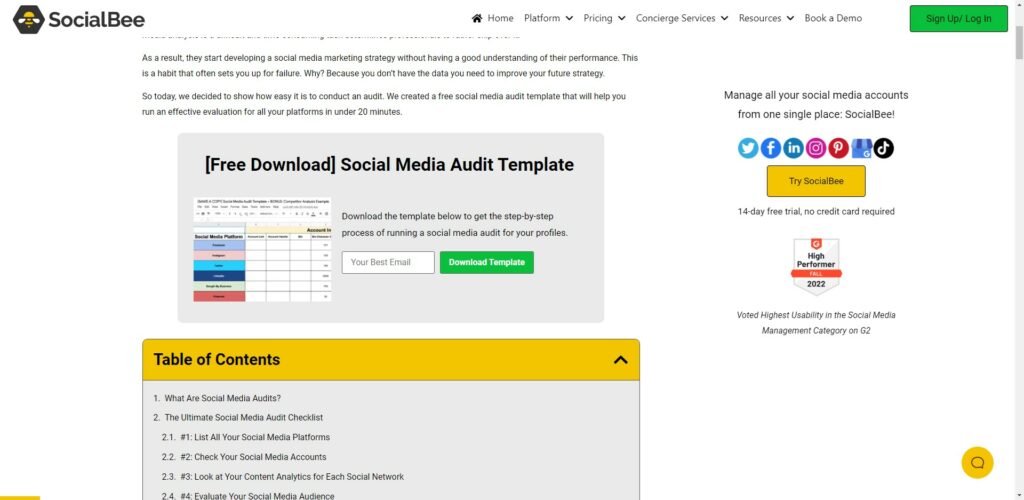Click the audit template spreadsheet thumbnail
Screen dimensions: 1024x500
pos(263,249)
